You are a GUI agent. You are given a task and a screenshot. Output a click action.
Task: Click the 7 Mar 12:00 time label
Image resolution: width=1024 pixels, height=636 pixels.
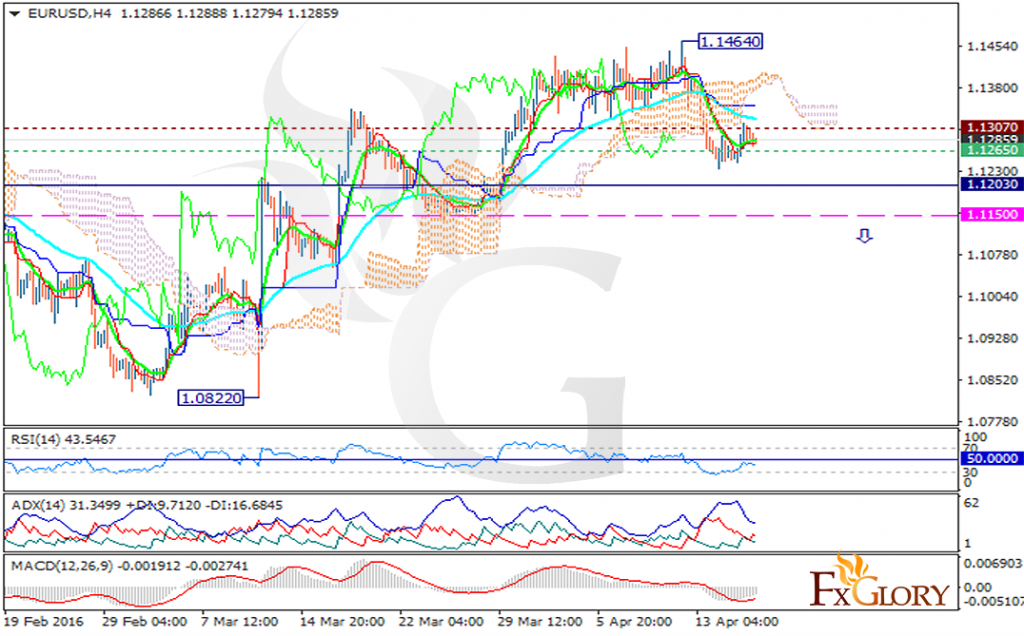coord(240,622)
